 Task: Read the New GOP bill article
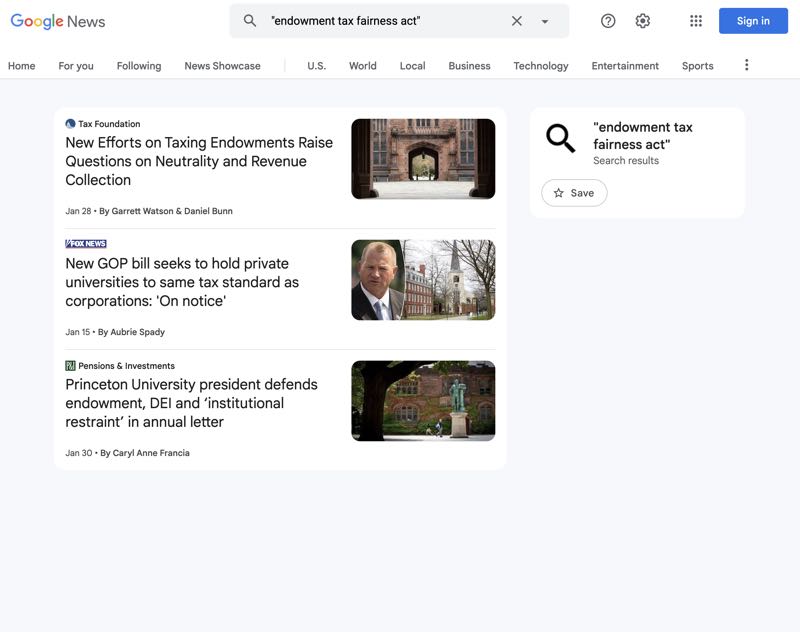[182, 282]
